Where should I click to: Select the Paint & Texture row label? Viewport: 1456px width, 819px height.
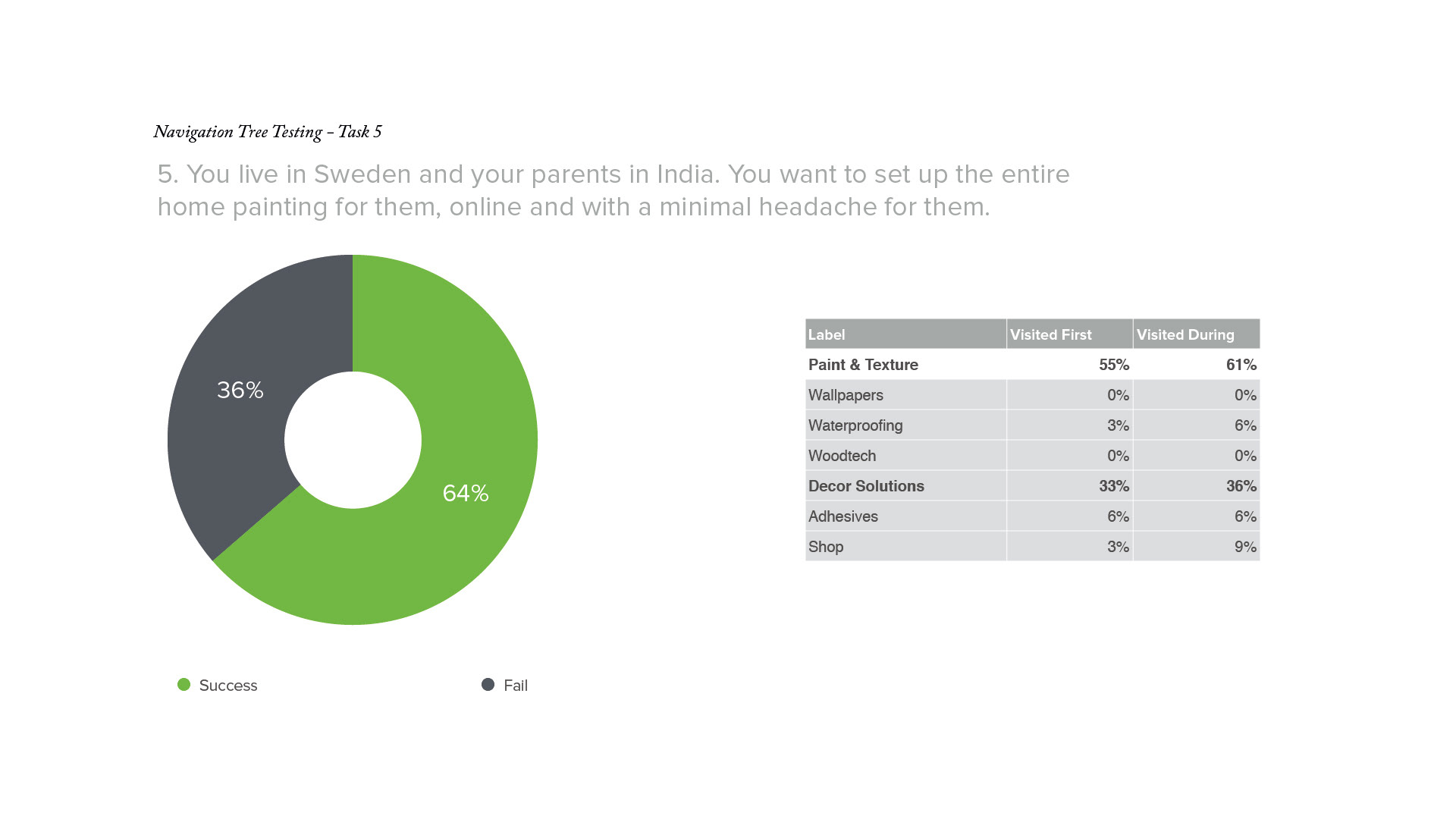tap(863, 365)
